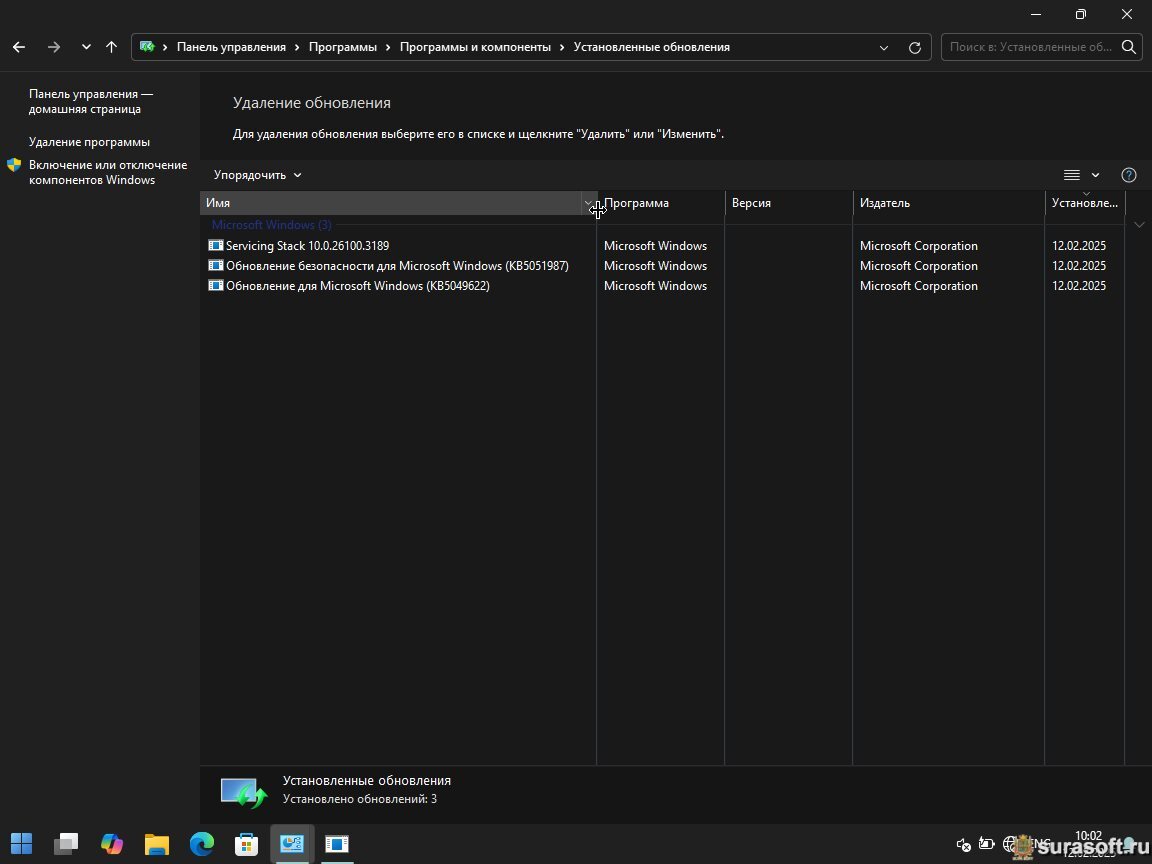Open 'Удаление программы' link

pyautogui.click(x=90, y=142)
